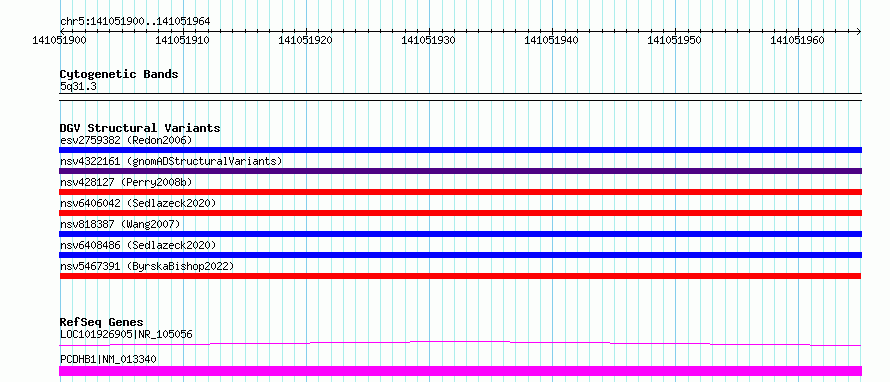Open the nsv4322161 (gnomADStructuralVariants) label

point(171,161)
